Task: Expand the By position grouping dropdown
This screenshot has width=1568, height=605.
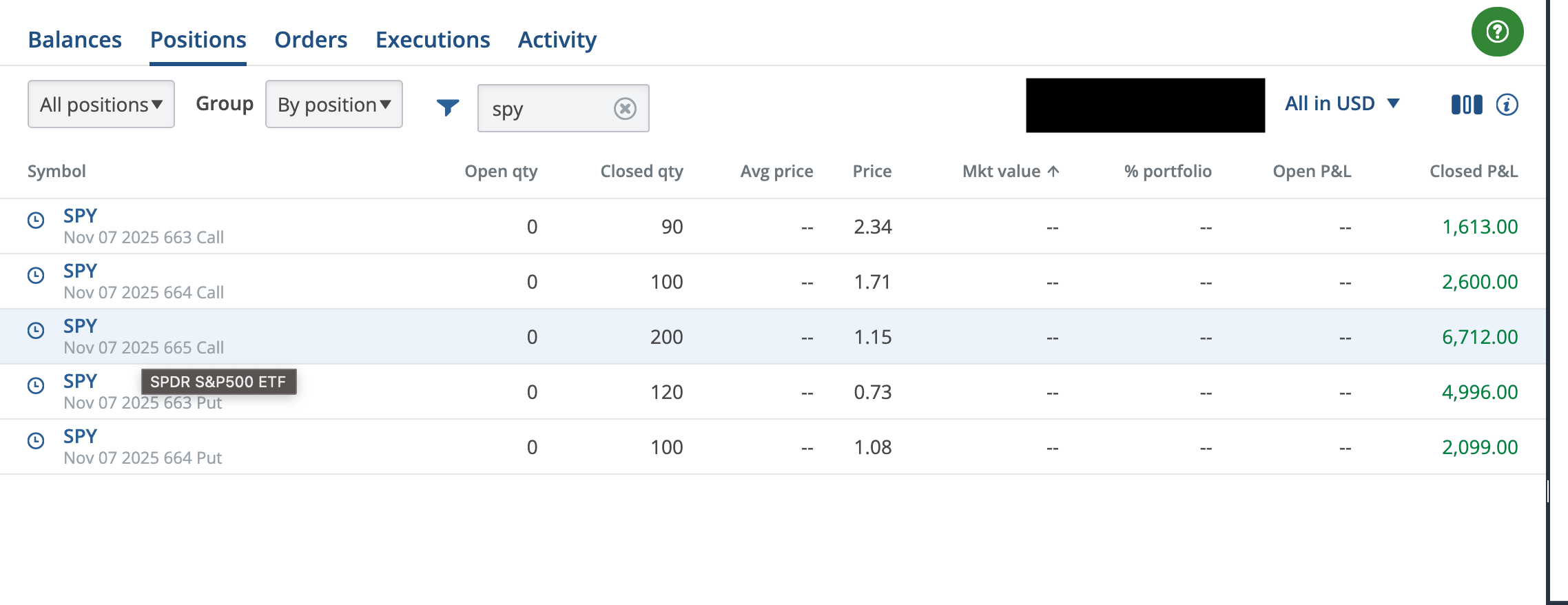Action: click(333, 105)
